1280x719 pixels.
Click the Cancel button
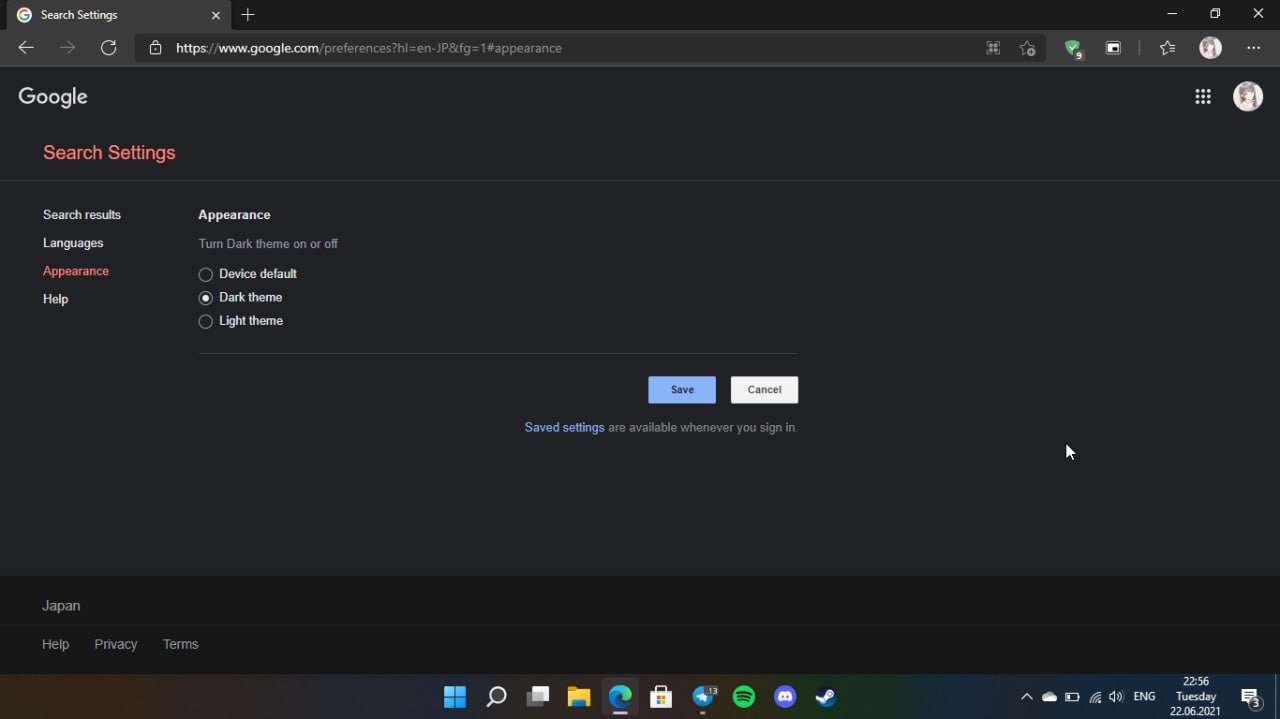tap(764, 390)
